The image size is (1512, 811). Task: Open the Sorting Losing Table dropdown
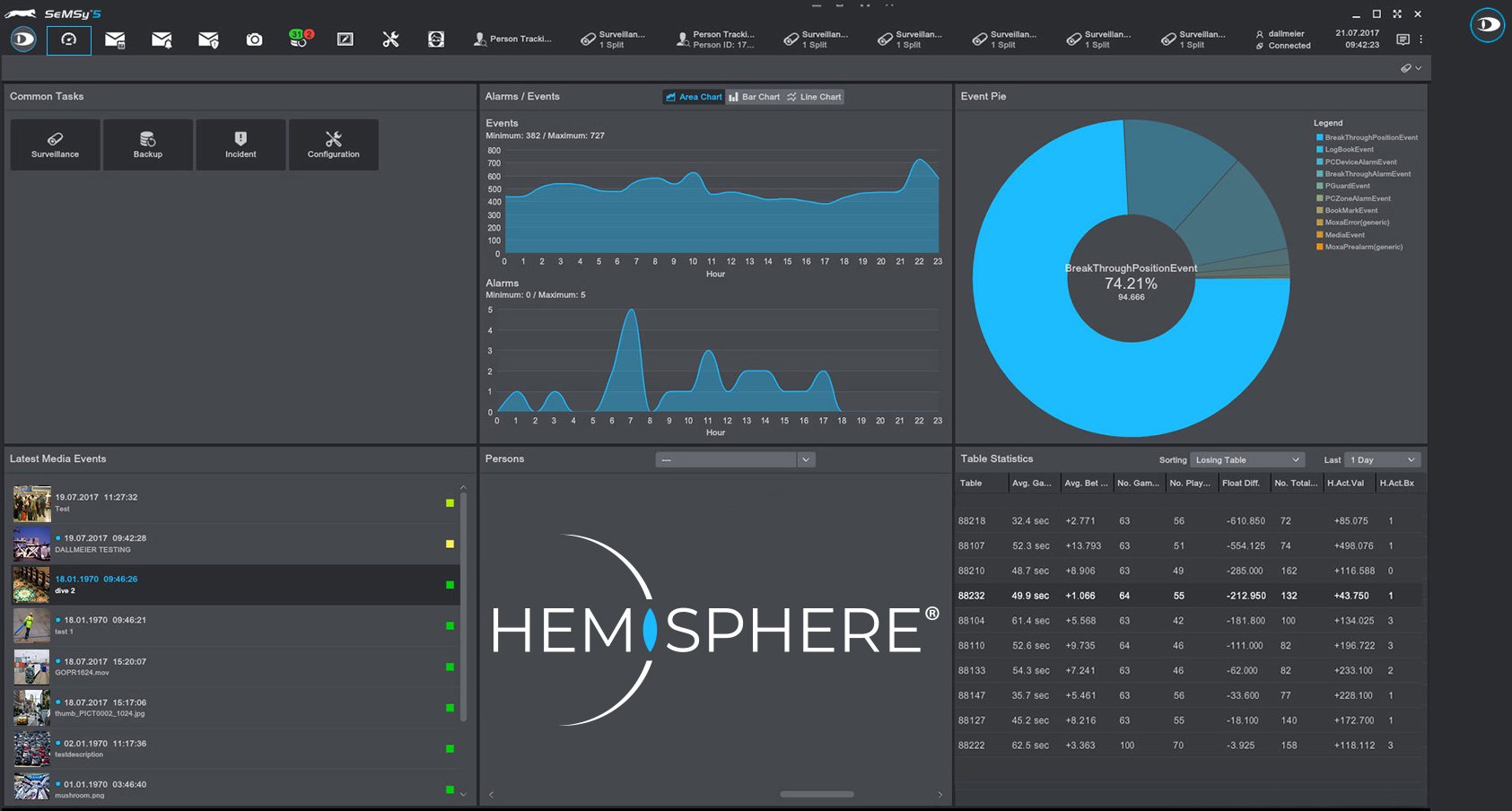pos(1246,460)
